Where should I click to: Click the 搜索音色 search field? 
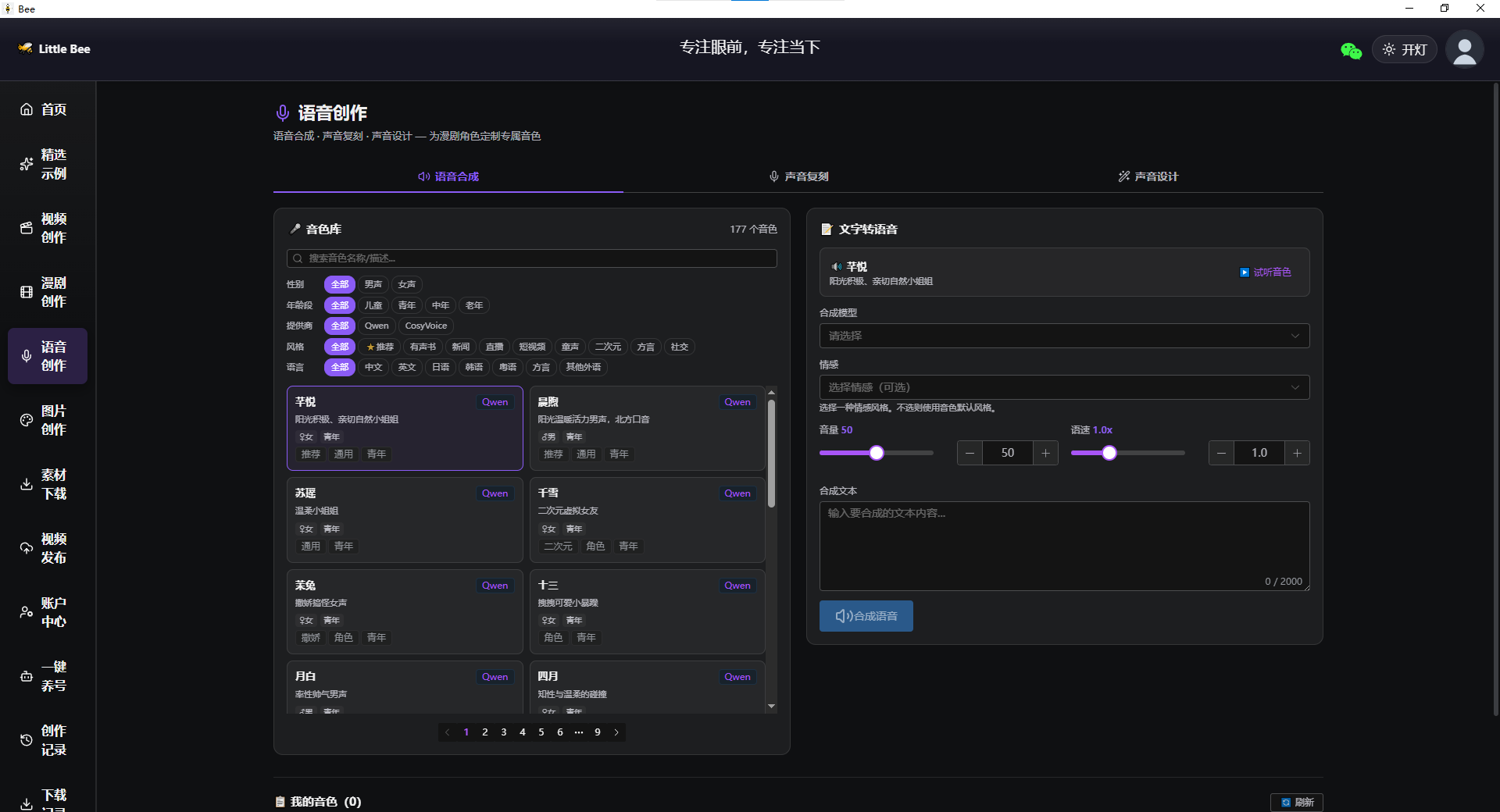point(531,258)
